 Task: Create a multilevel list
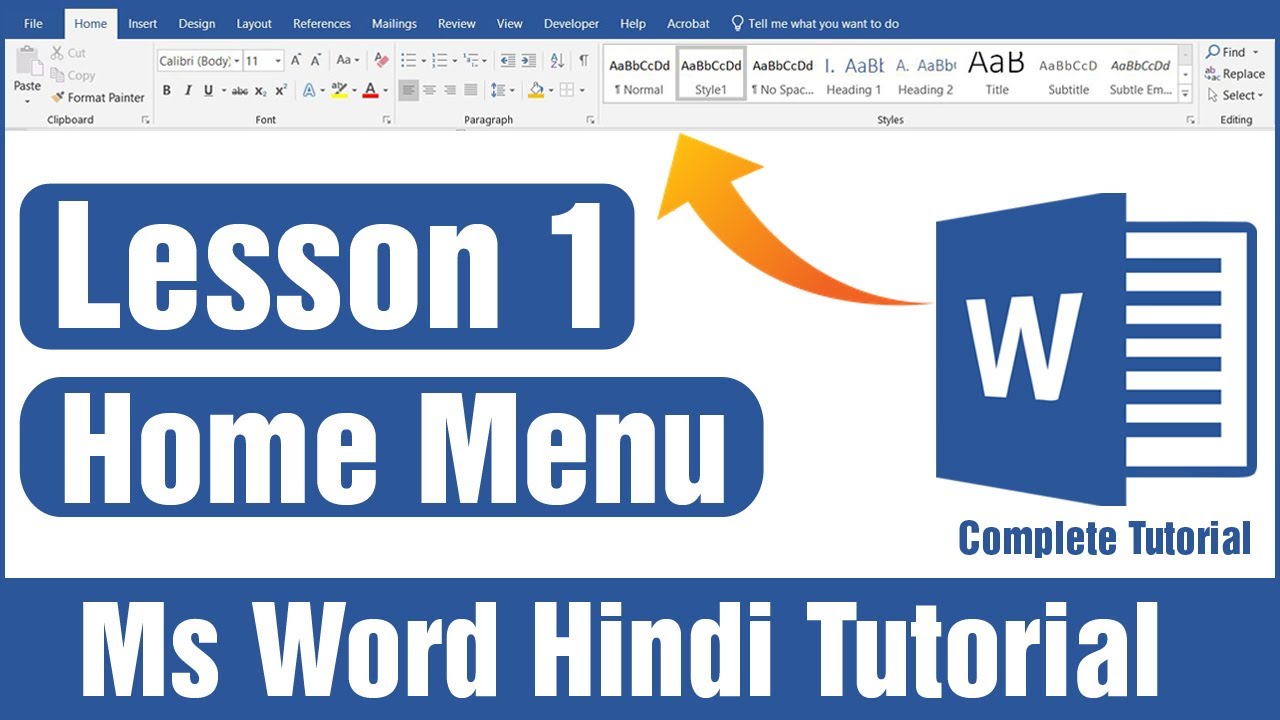click(x=471, y=61)
